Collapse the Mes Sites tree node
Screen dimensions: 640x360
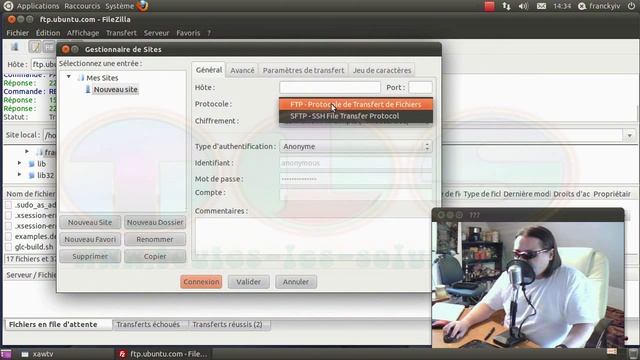point(69,77)
